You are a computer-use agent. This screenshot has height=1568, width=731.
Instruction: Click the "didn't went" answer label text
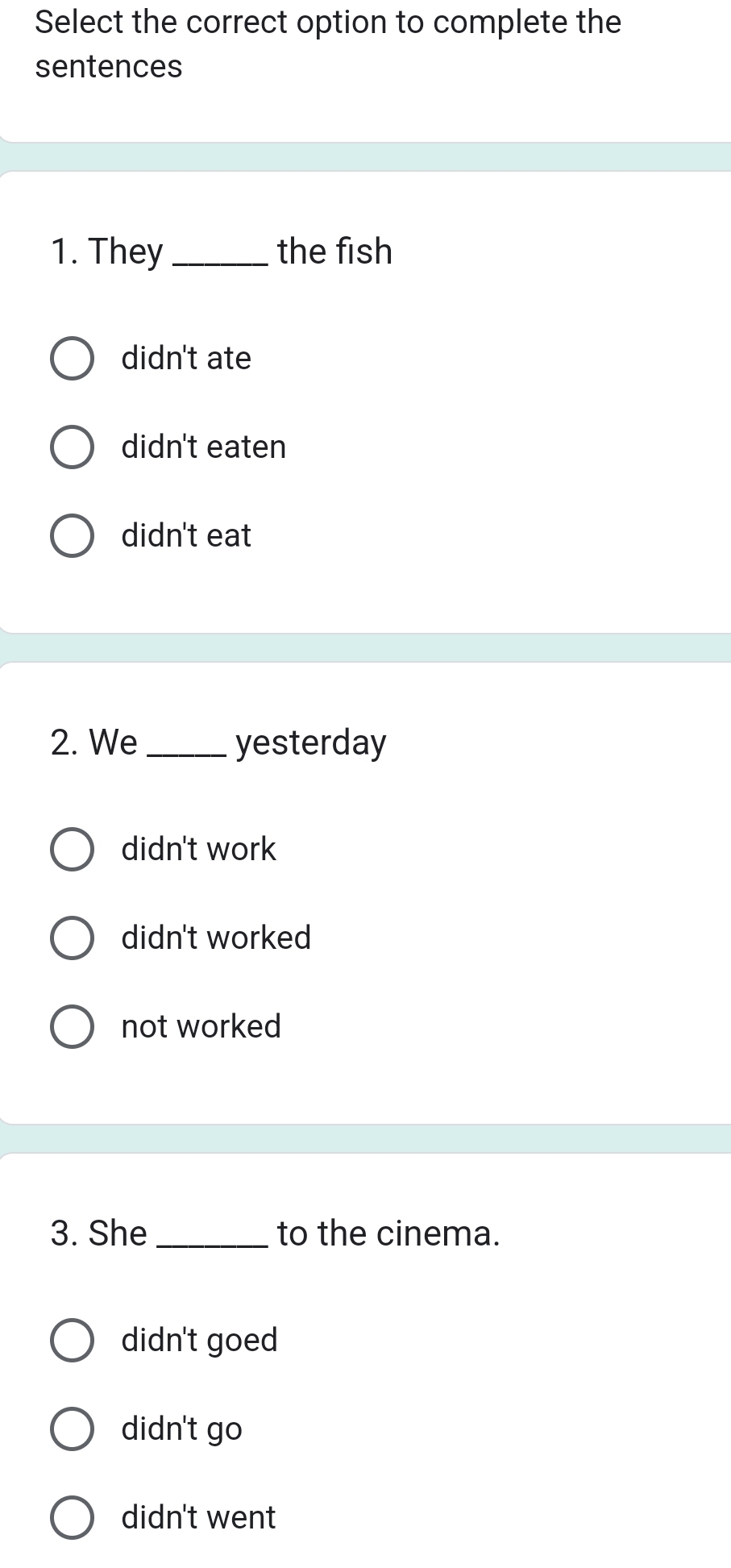coord(198,1518)
